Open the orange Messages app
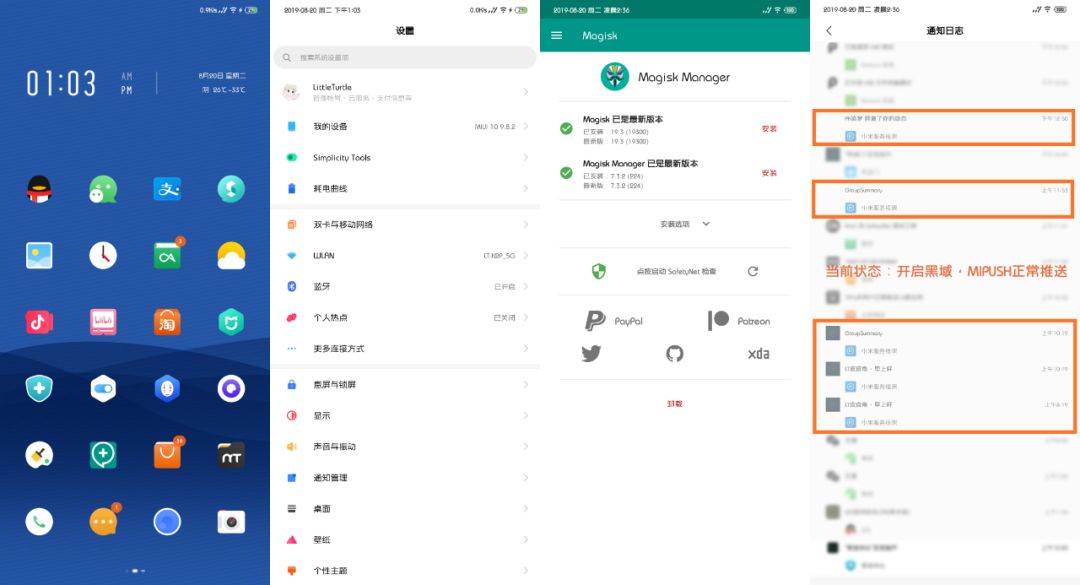The width and height of the screenshot is (1080, 585). click(103, 522)
